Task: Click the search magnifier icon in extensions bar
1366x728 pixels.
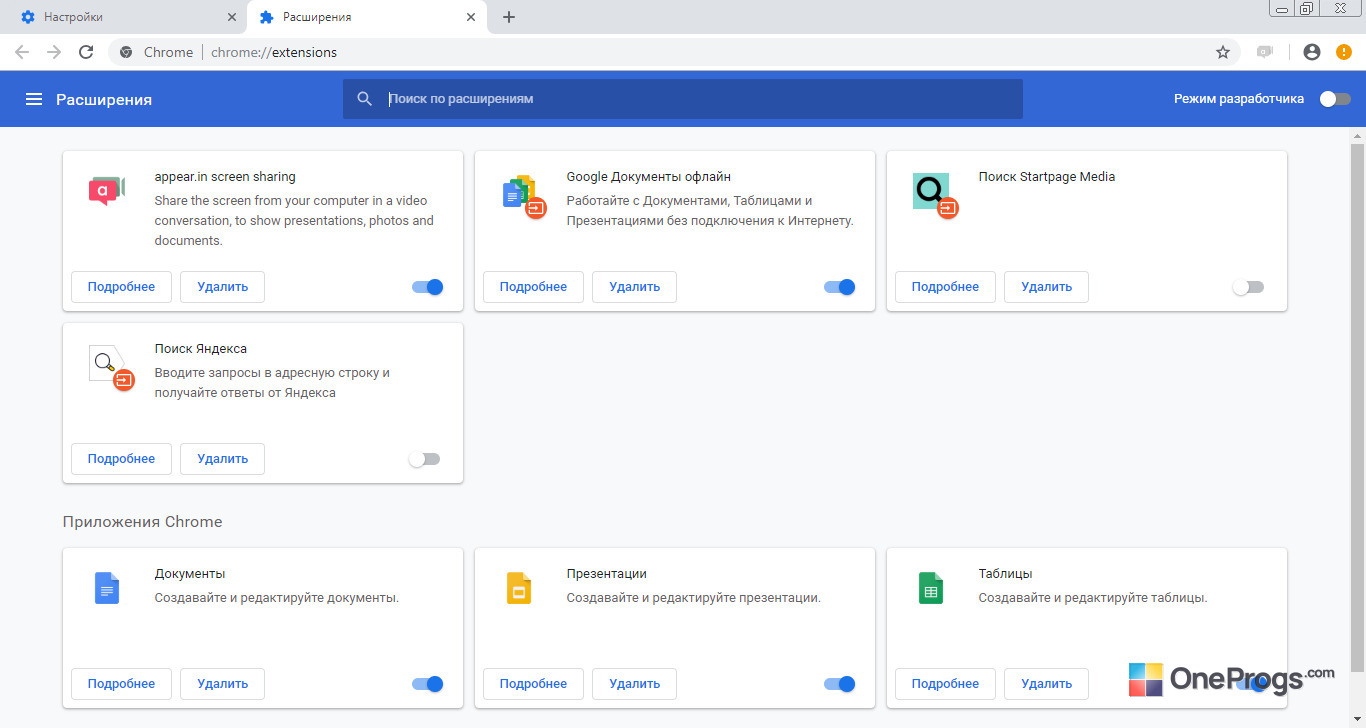Action: pos(365,99)
